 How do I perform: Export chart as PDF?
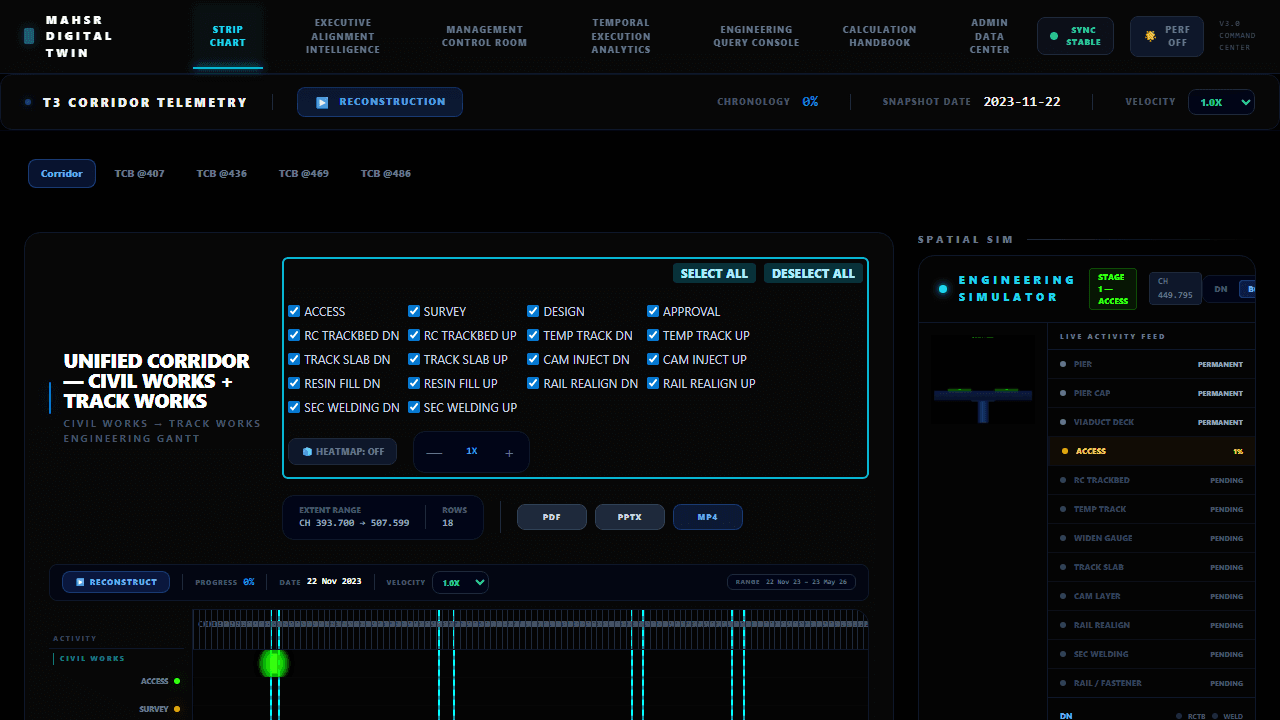[x=551, y=517]
